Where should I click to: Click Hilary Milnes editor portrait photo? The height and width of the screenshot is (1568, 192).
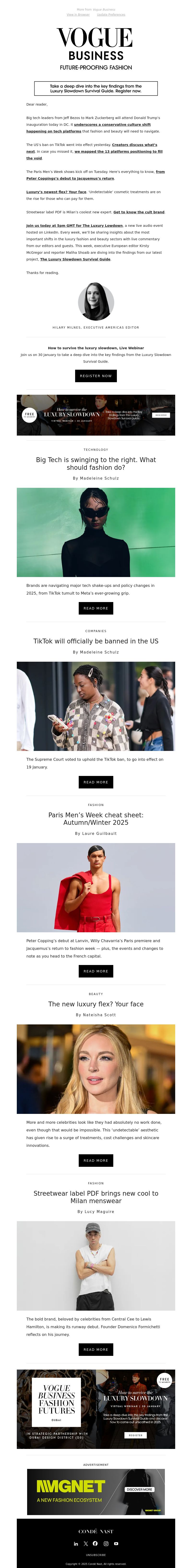point(96,301)
